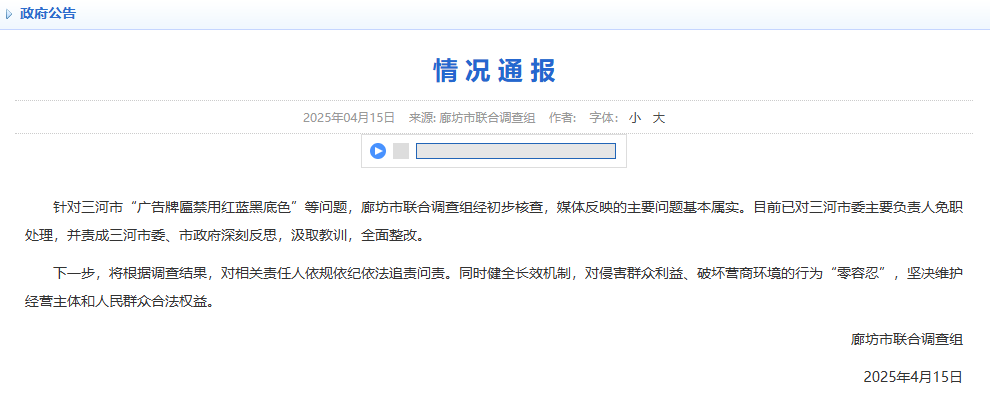Click the 作者: label
The width and height of the screenshot is (990, 406).
563,117
